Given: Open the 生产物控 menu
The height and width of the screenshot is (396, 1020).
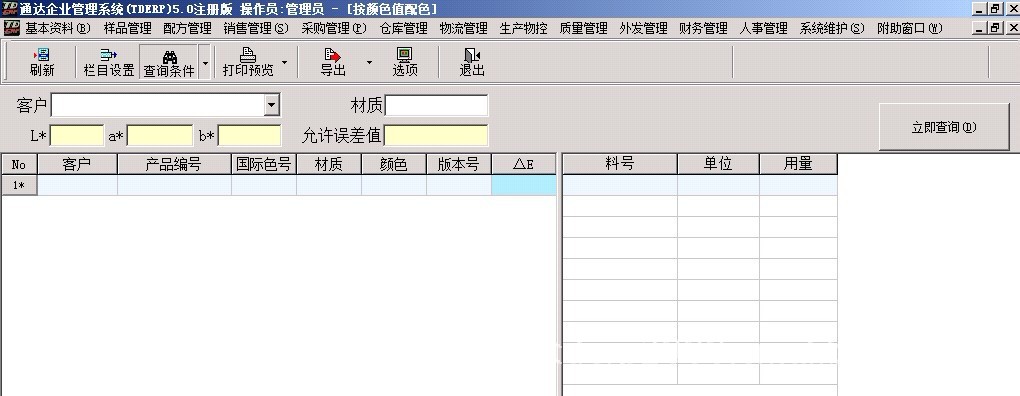Looking at the screenshot, I should (524, 29).
